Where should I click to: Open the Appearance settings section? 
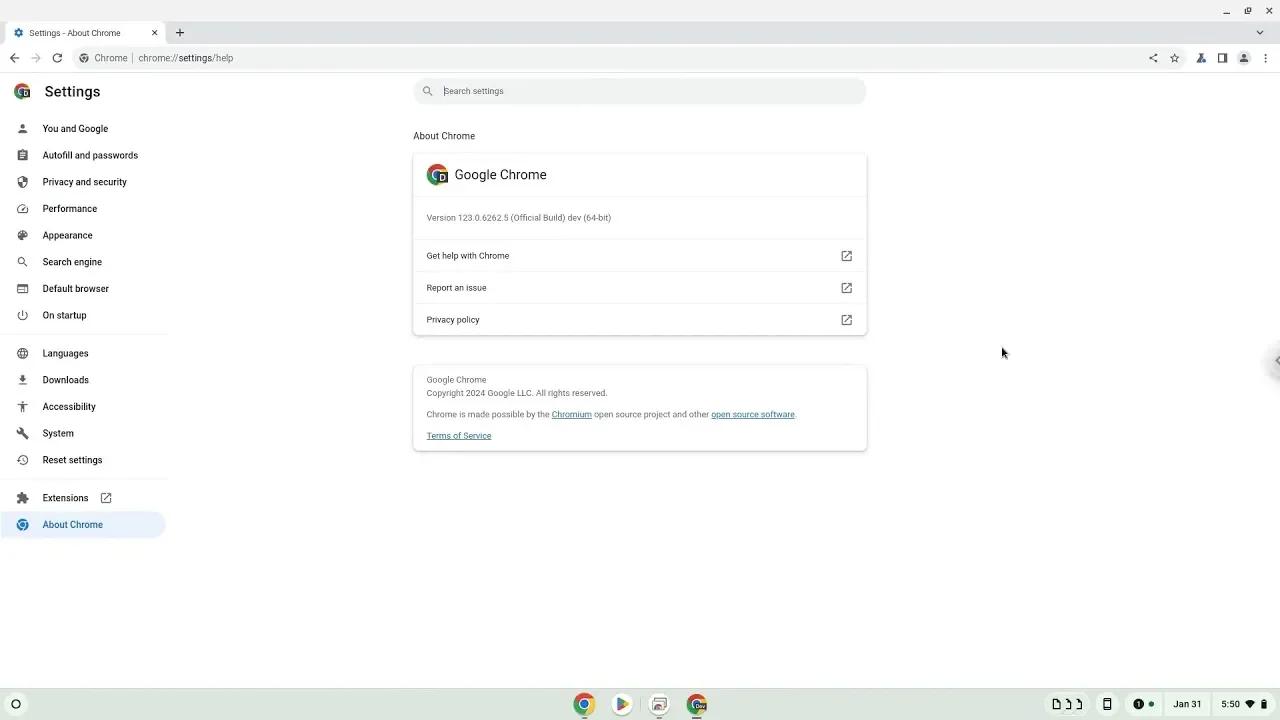point(67,235)
